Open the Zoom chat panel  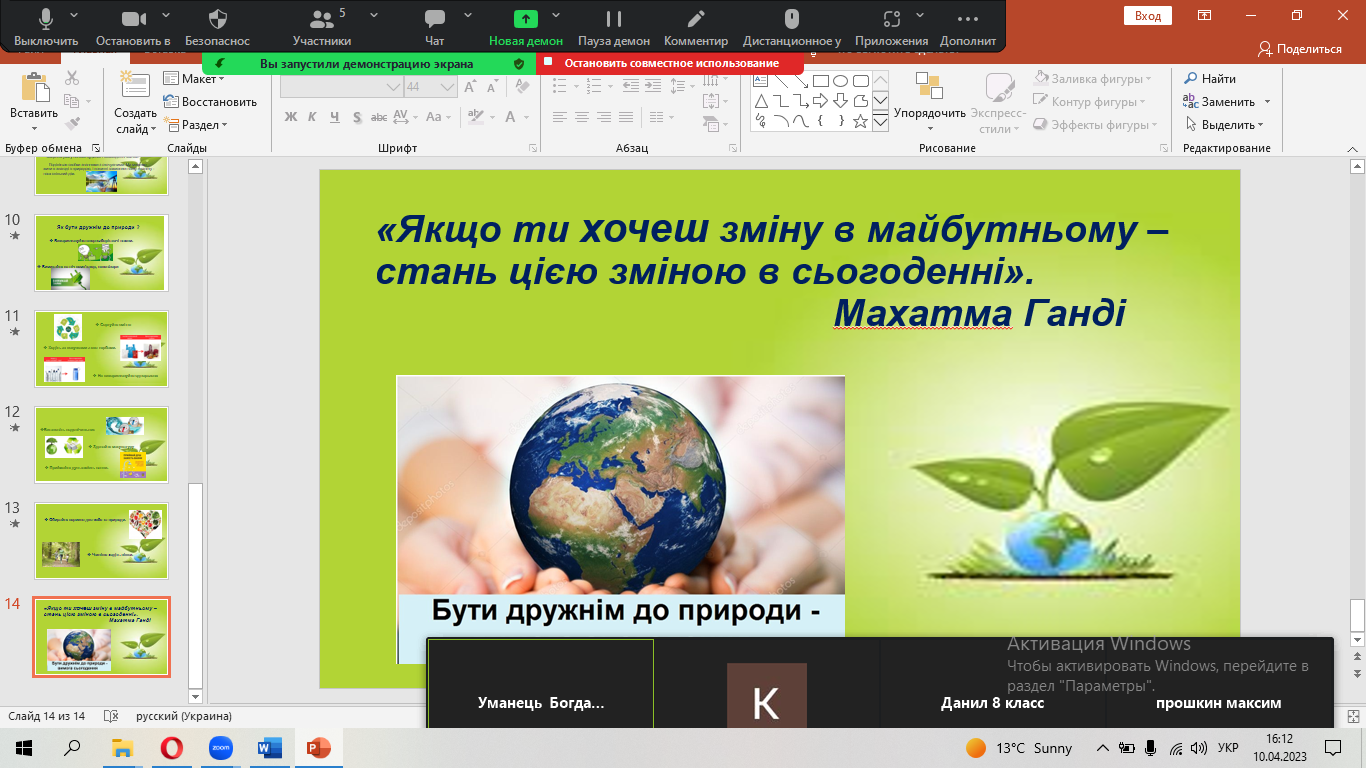point(434,19)
